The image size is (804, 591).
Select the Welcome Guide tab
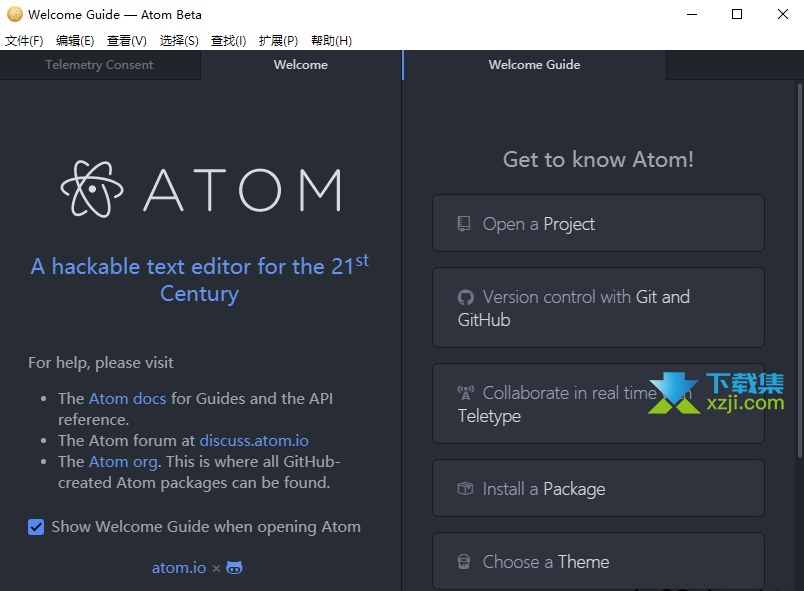534,65
